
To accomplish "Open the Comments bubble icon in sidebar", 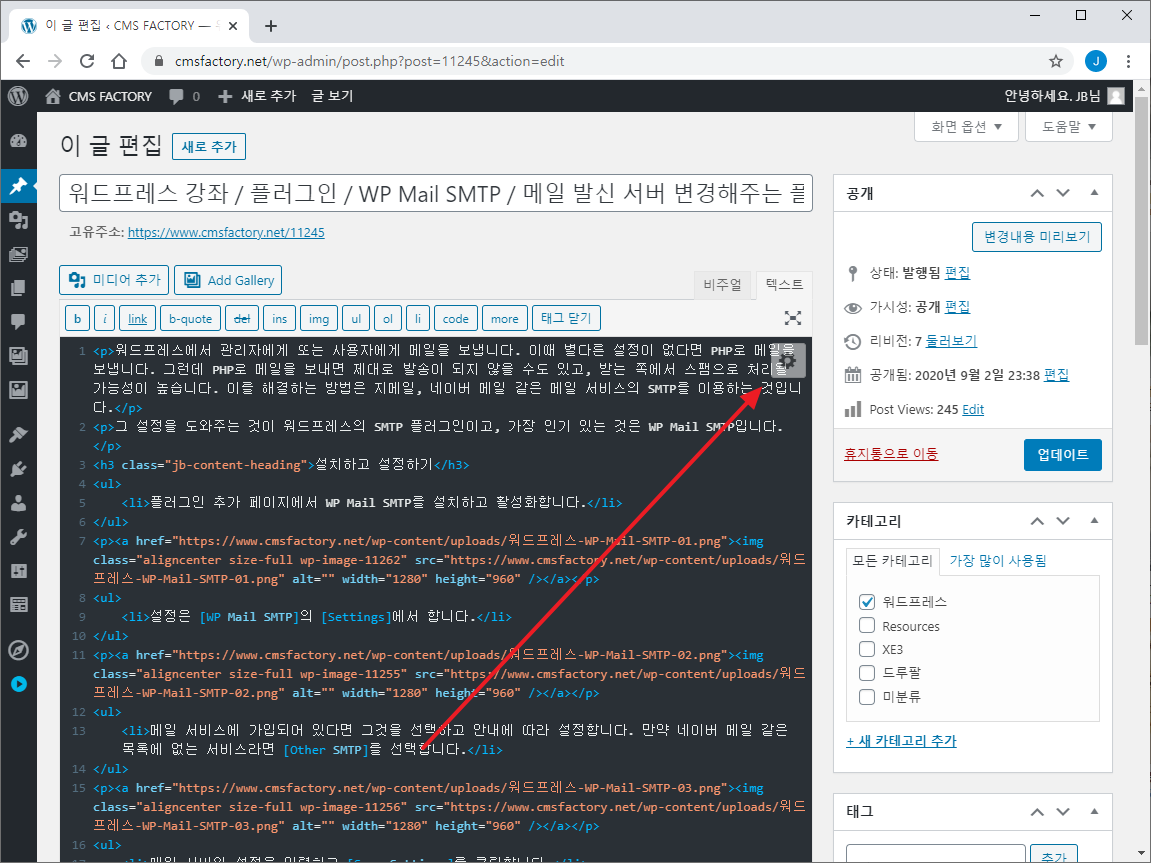I will (18, 321).
